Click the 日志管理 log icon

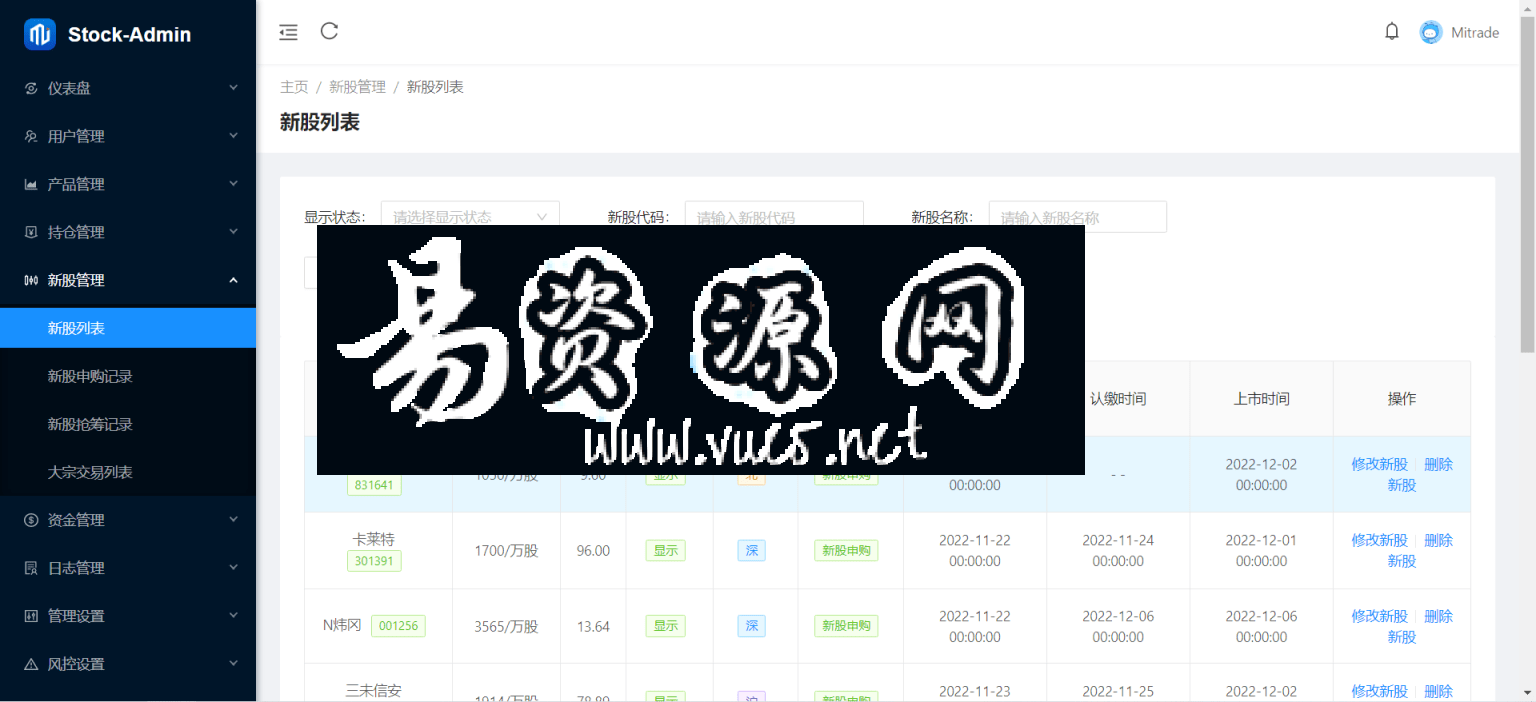31,568
